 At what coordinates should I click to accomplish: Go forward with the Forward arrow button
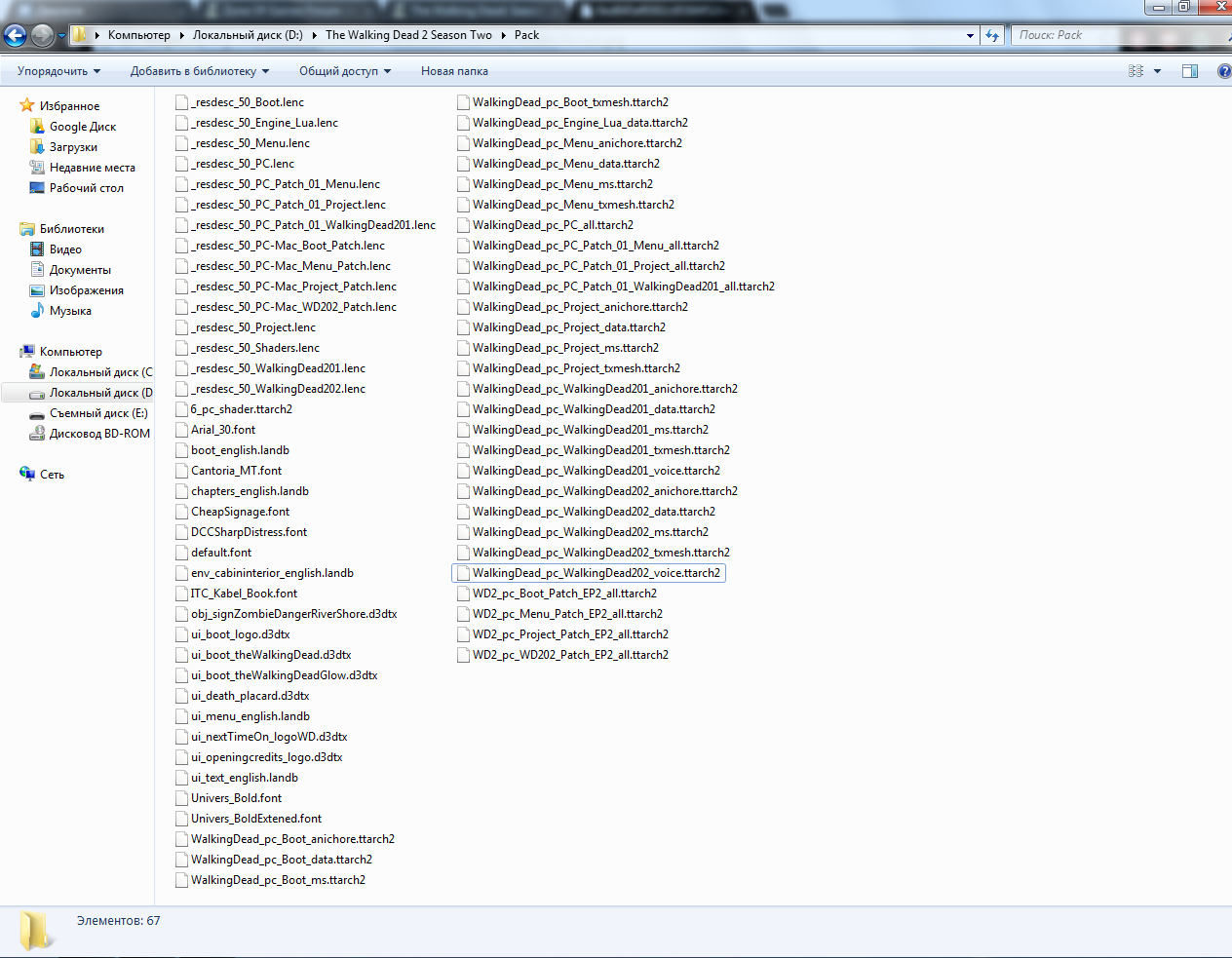click(x=42, y=36)
